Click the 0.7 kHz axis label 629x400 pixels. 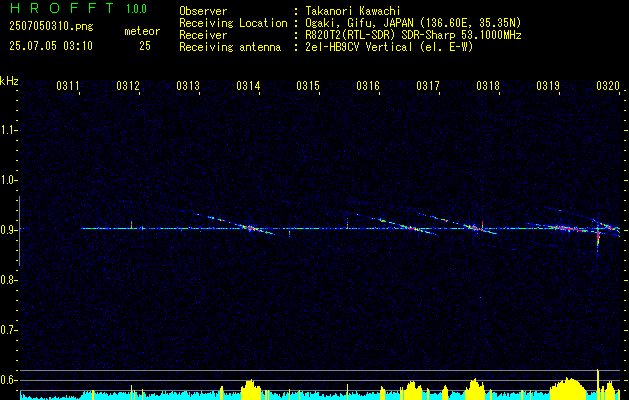(x=8, y=330)
